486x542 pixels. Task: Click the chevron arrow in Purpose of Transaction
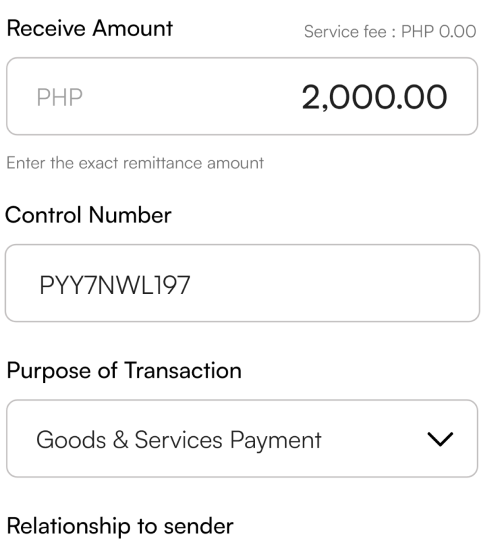coord(440,439)
